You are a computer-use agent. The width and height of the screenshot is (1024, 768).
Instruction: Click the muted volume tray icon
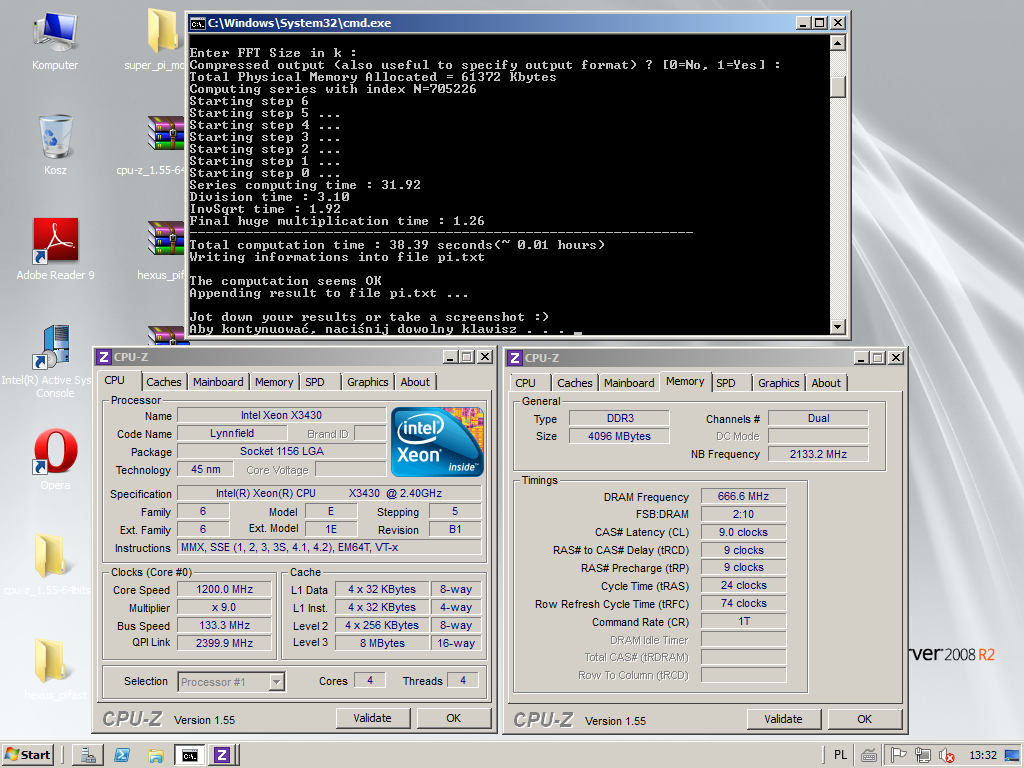(x=946, y=756)
